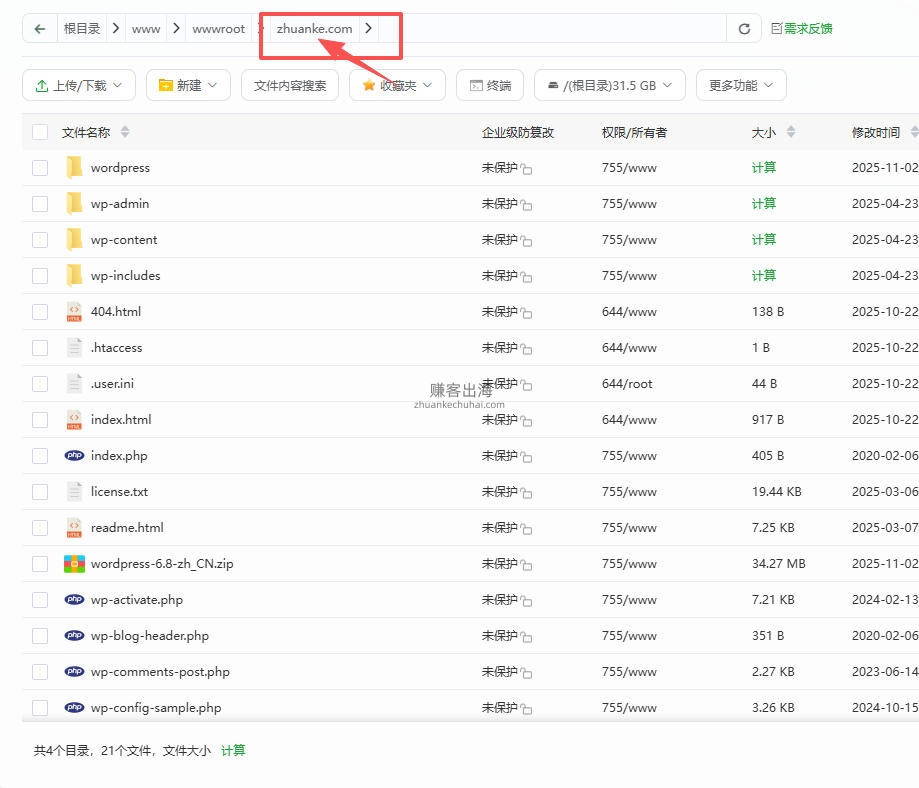Open the 上传/下载 dropdown
The image size is (919, 788).
click(79, 86)
